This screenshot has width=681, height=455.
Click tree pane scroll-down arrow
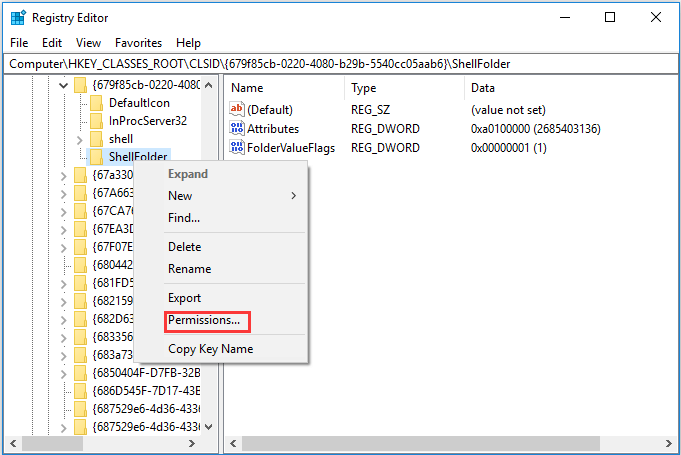pos(208,427)
